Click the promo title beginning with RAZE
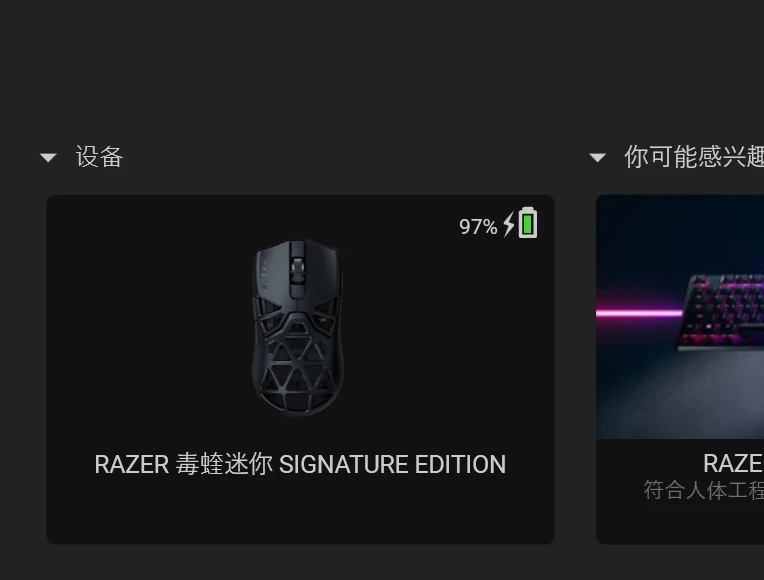Image resolution: width=764 pixels, height=580 pixels. [x=733, y=463]
